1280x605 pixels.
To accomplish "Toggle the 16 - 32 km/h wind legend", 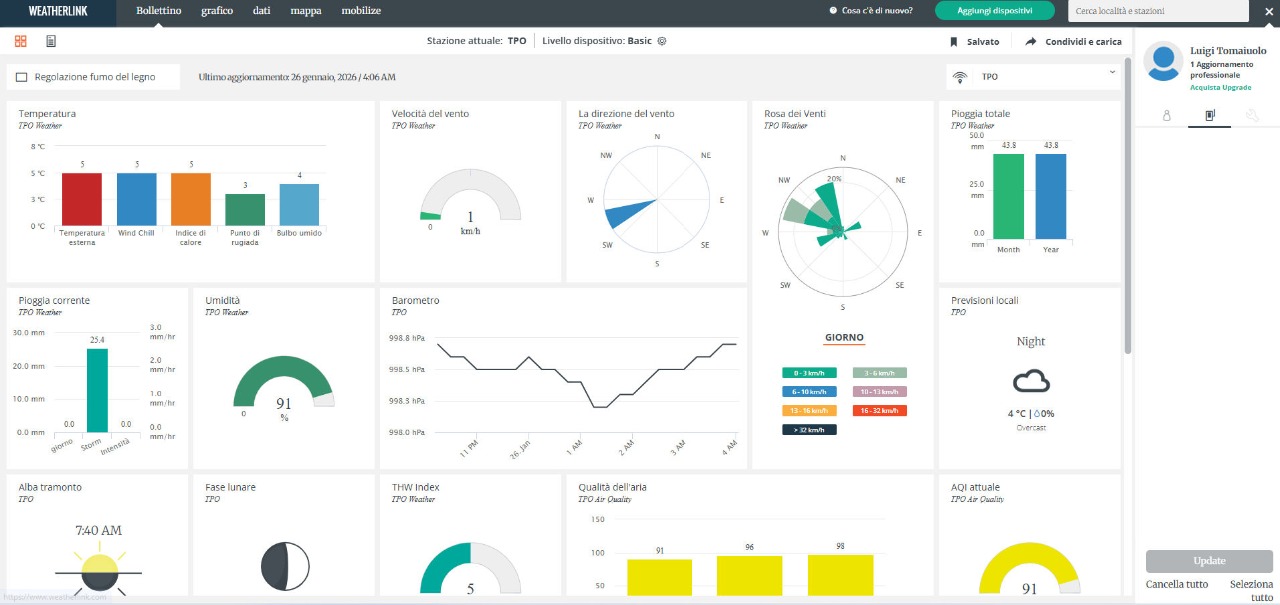I will click(x=879, y=410).
